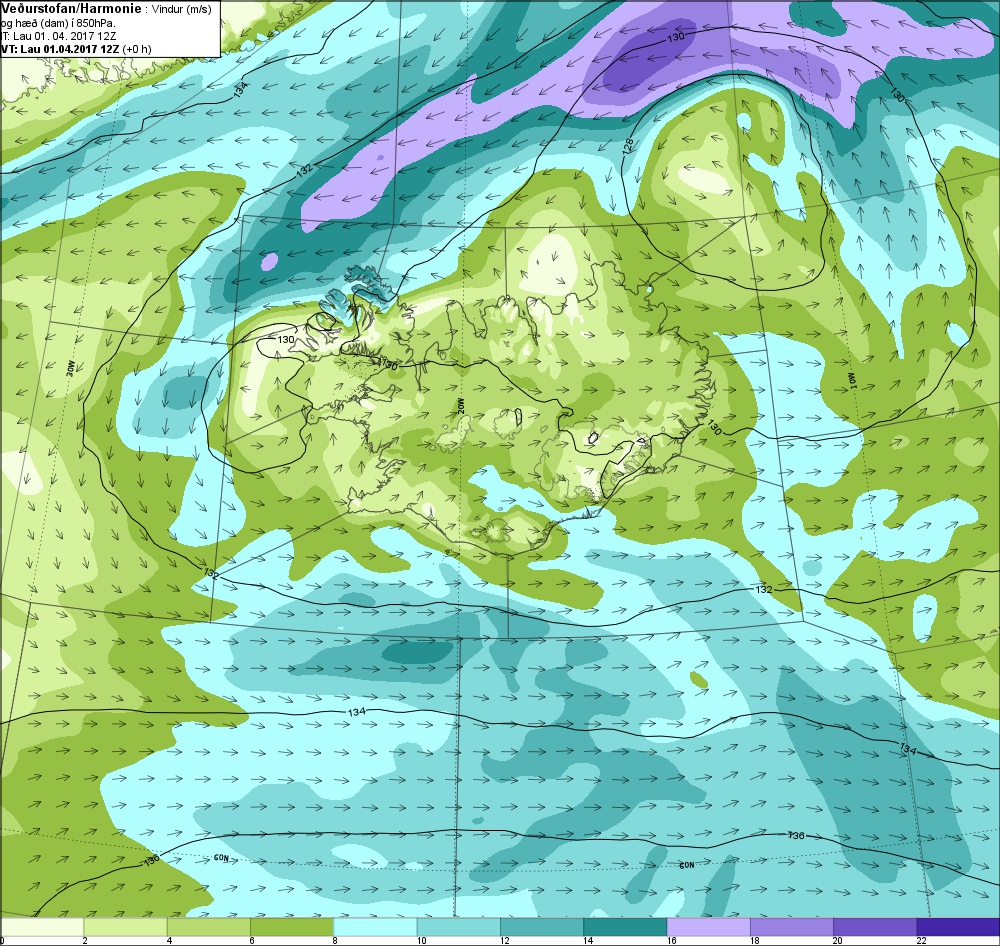Select the 'og hæð (dam) í 850hPa.' line
Viewport: 1000px width, 946px height.
click(x=59, y=23)
